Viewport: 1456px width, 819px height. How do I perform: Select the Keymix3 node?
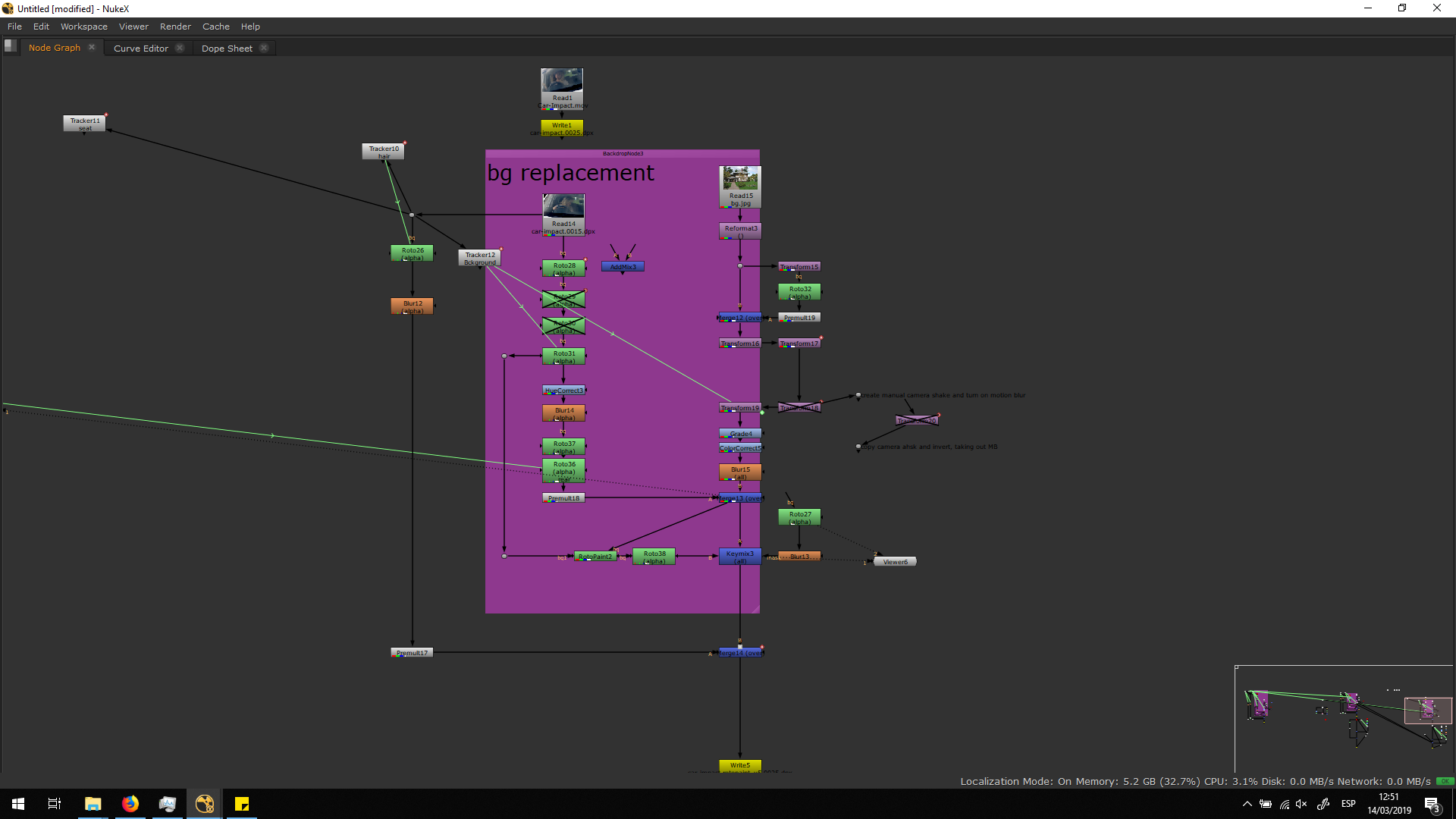point(739,557)
